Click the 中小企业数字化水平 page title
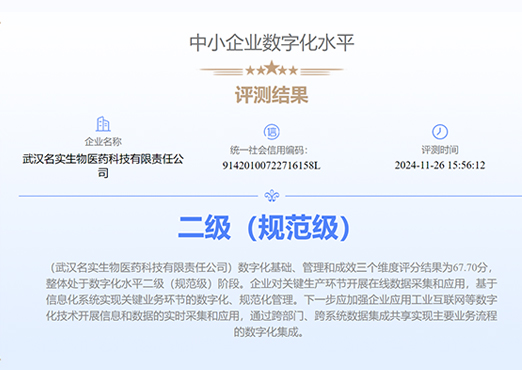Viewport: 522px width, 370px height. 272,43
